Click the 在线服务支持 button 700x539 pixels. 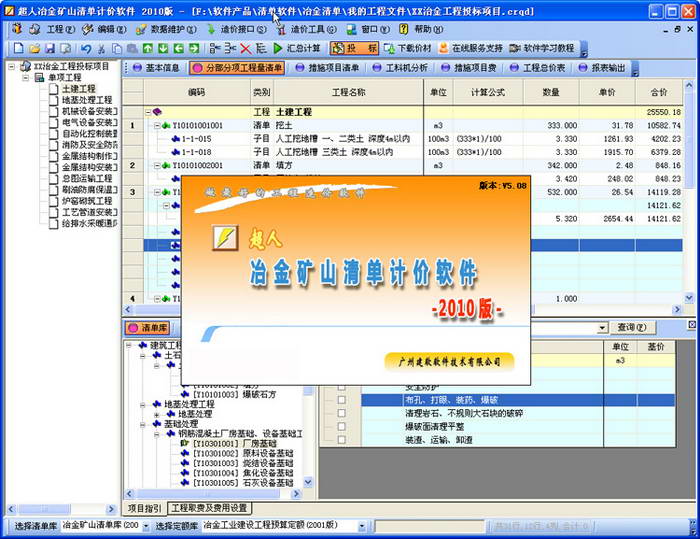[471, 48]
